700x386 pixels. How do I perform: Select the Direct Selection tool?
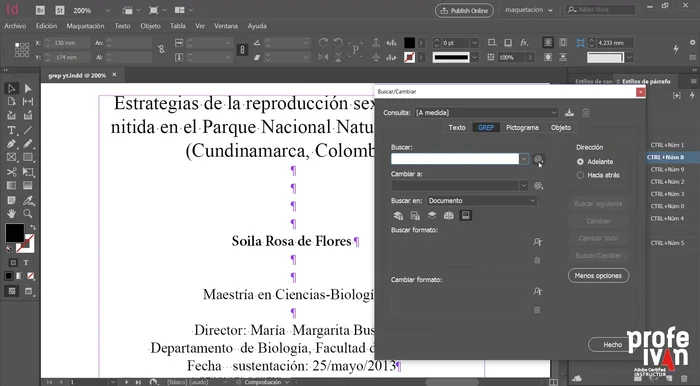click(28, 88)
